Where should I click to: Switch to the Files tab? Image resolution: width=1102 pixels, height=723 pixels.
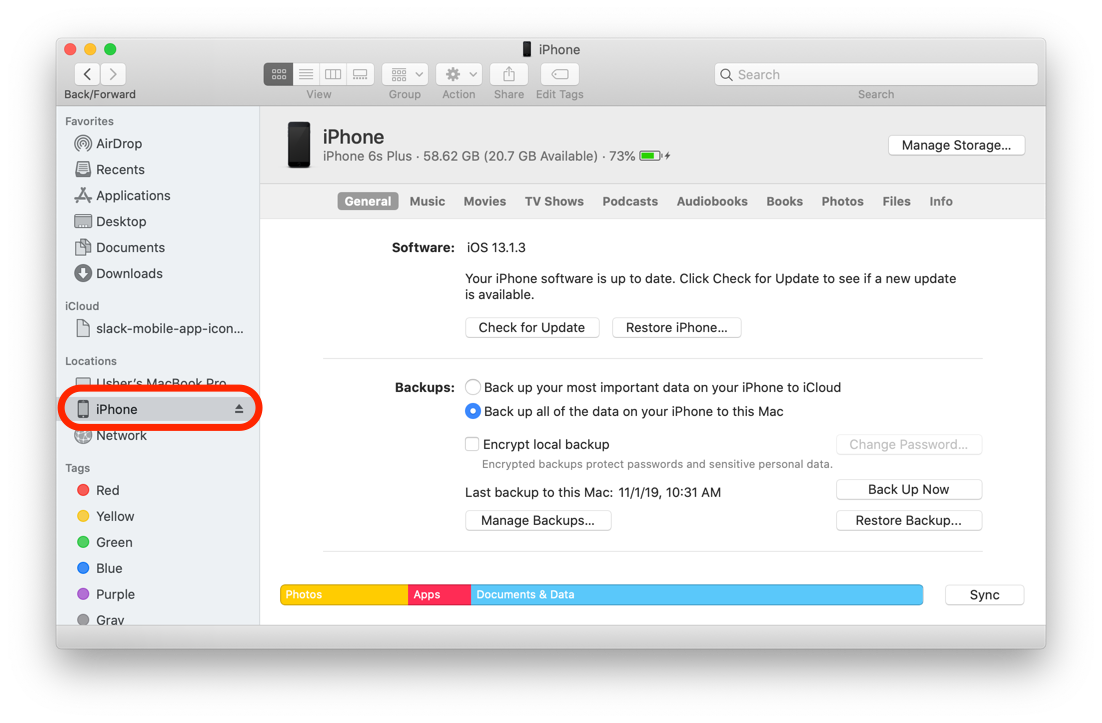pyautogui.click(x=897, y=201)
